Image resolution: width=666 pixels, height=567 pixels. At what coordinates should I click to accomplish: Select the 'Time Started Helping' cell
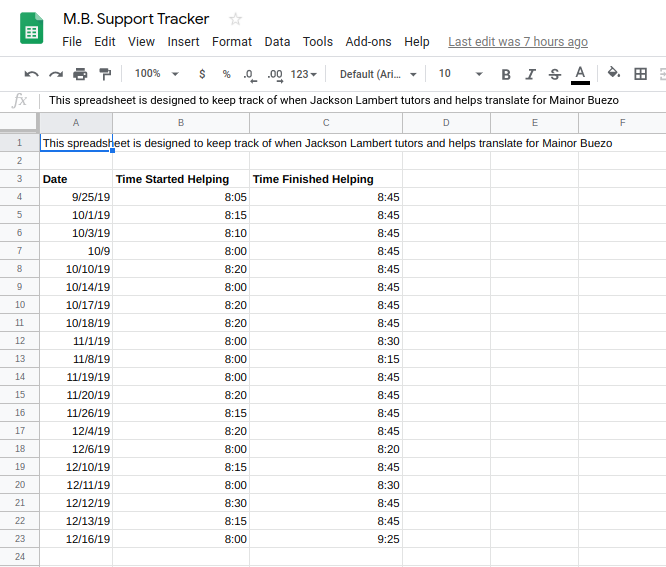pos(181,179)
